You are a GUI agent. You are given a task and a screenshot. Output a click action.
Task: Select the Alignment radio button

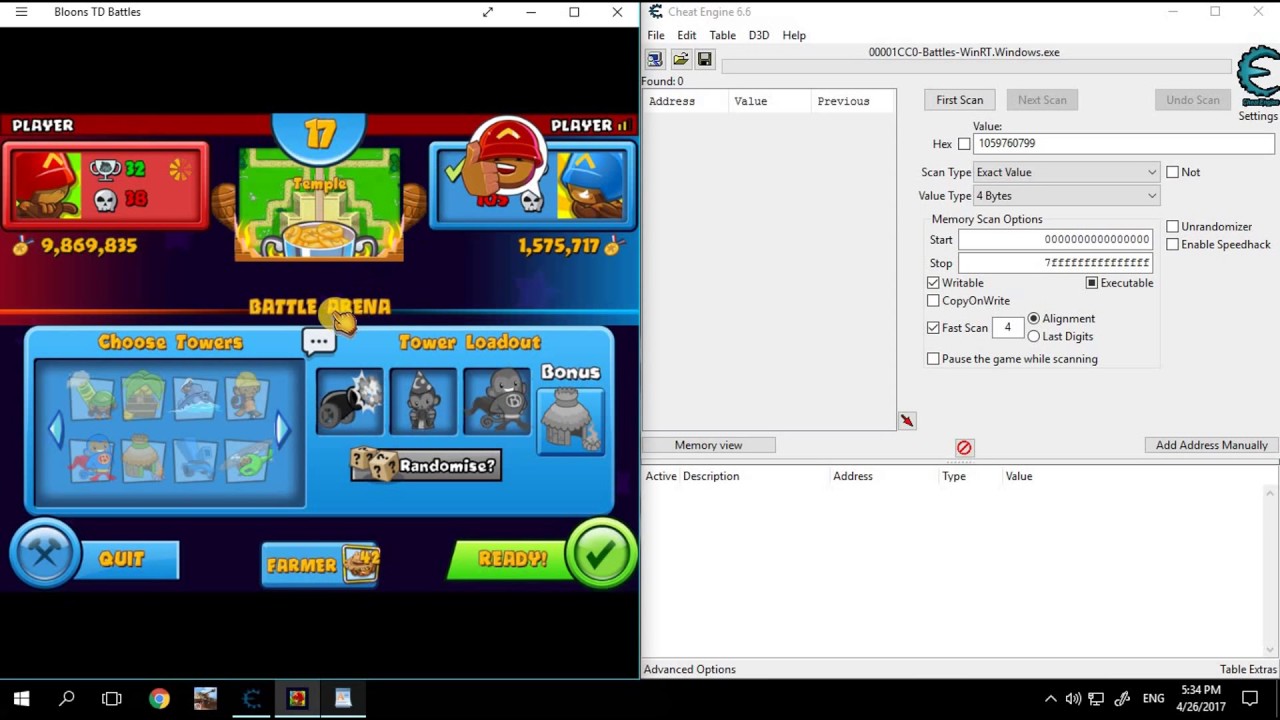(x=1034, y=319)
